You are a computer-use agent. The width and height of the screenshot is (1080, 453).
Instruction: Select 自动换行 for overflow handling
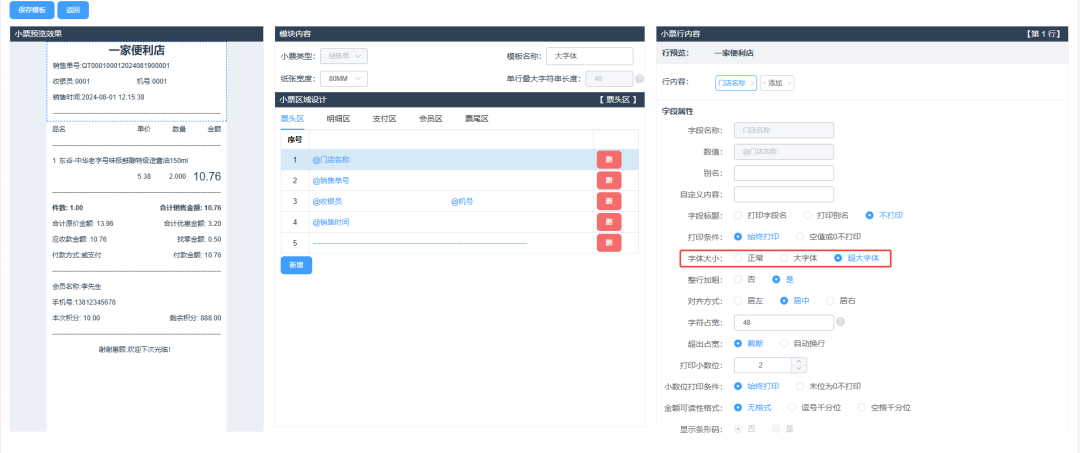786,343
